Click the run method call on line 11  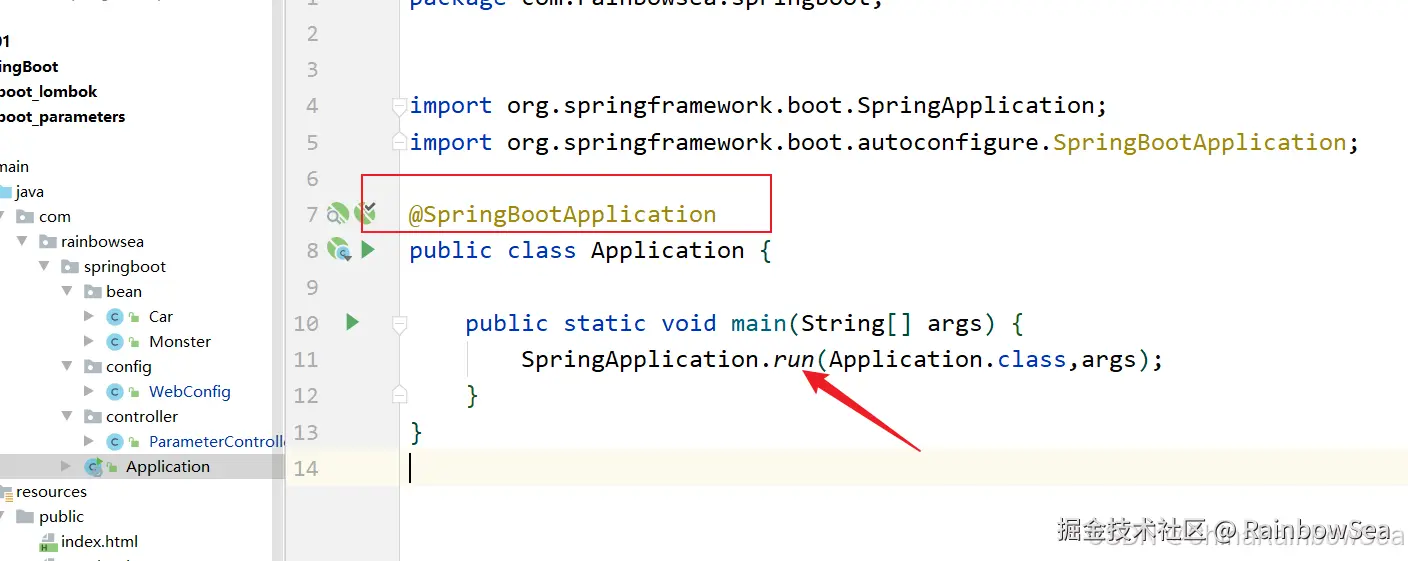point(793,359)
